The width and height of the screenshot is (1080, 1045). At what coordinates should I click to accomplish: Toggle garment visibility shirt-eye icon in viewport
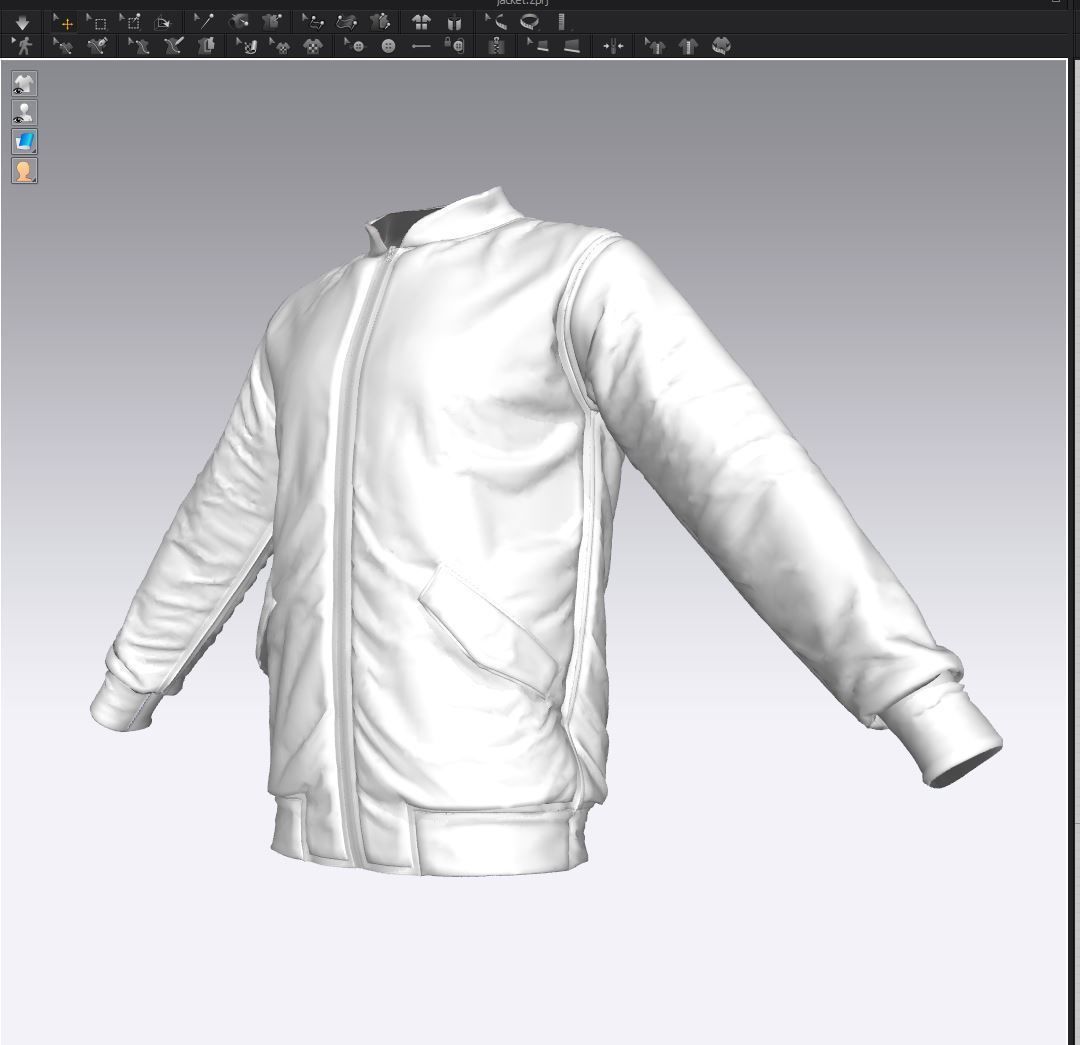(x=24, y=84)
